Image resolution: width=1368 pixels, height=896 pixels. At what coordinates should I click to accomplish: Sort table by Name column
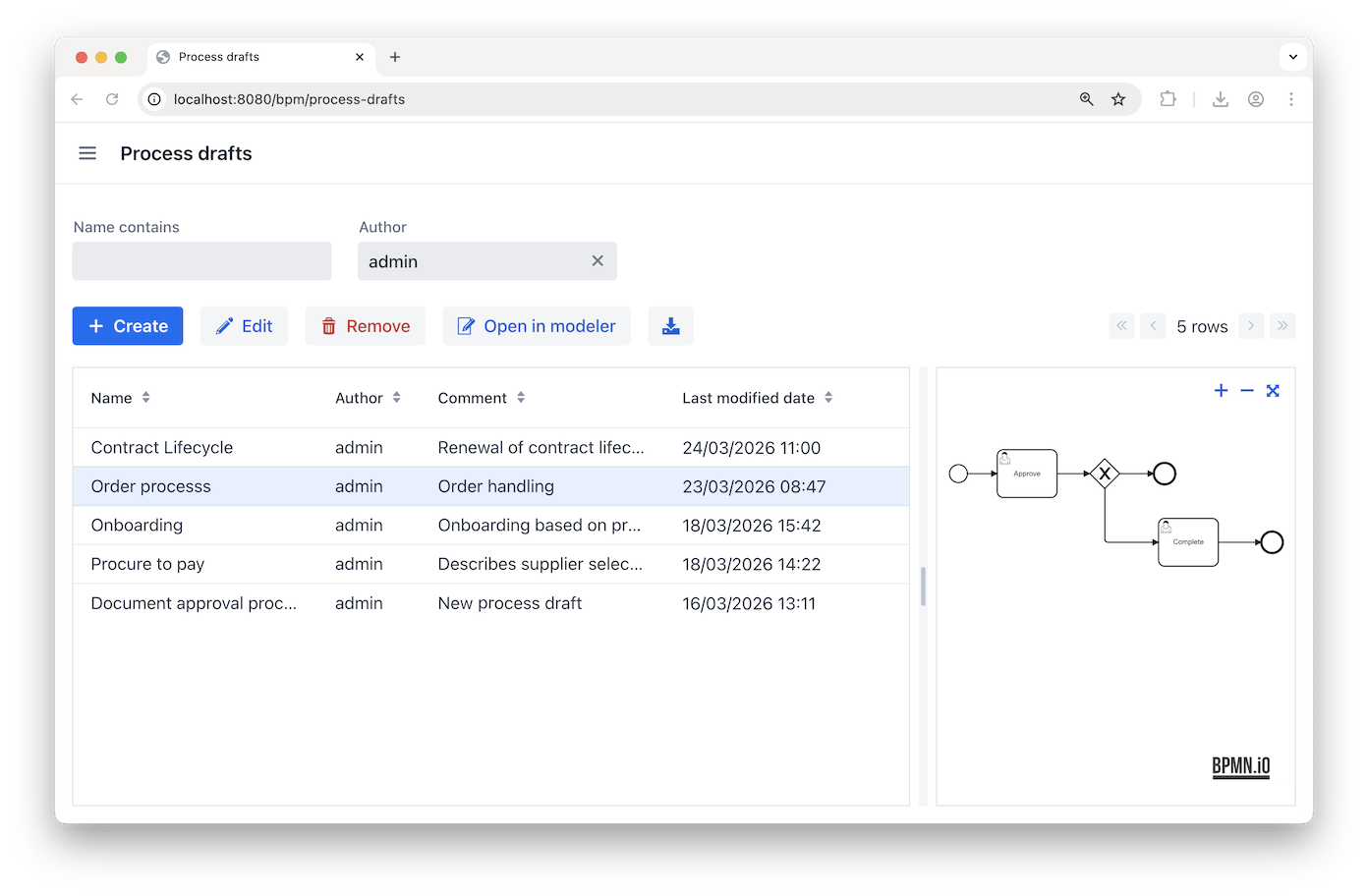(145, 398)
